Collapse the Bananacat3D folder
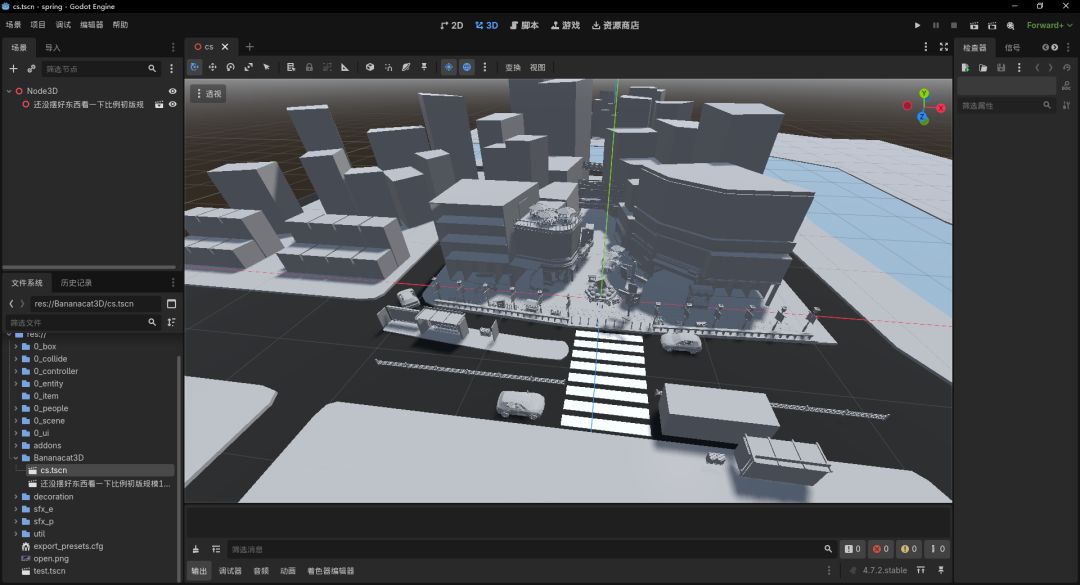 [x=16, y=458]
